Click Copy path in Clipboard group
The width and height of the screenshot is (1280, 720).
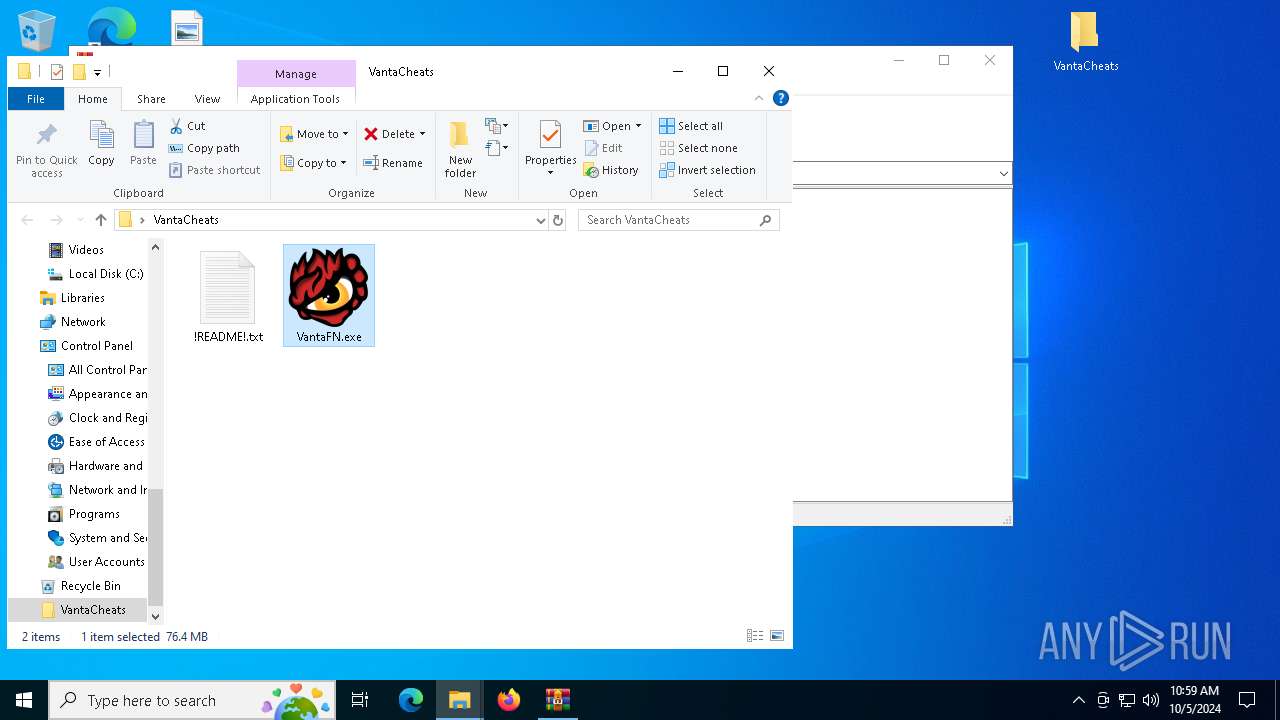coord(204,148)
